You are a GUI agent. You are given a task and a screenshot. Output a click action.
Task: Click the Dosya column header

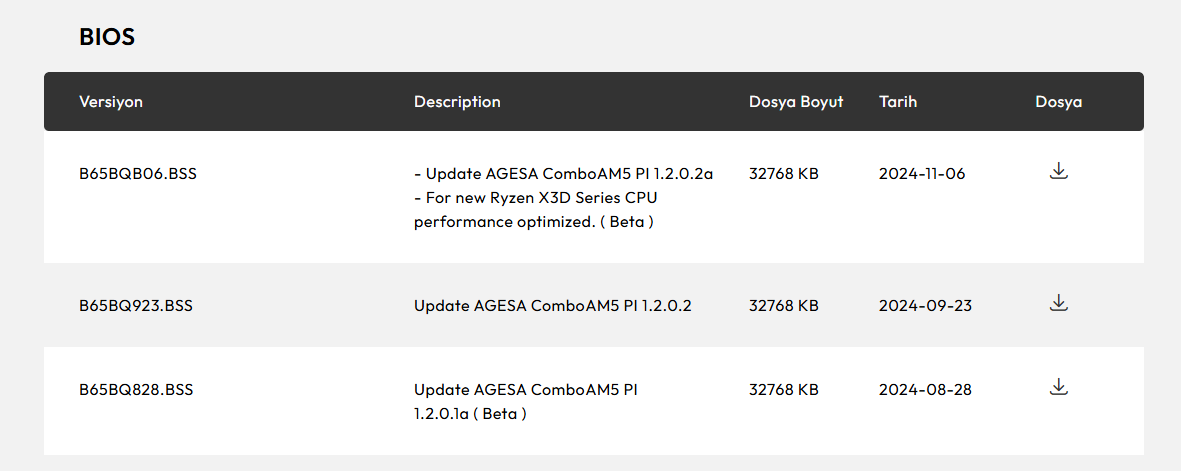coord(1059,102)
